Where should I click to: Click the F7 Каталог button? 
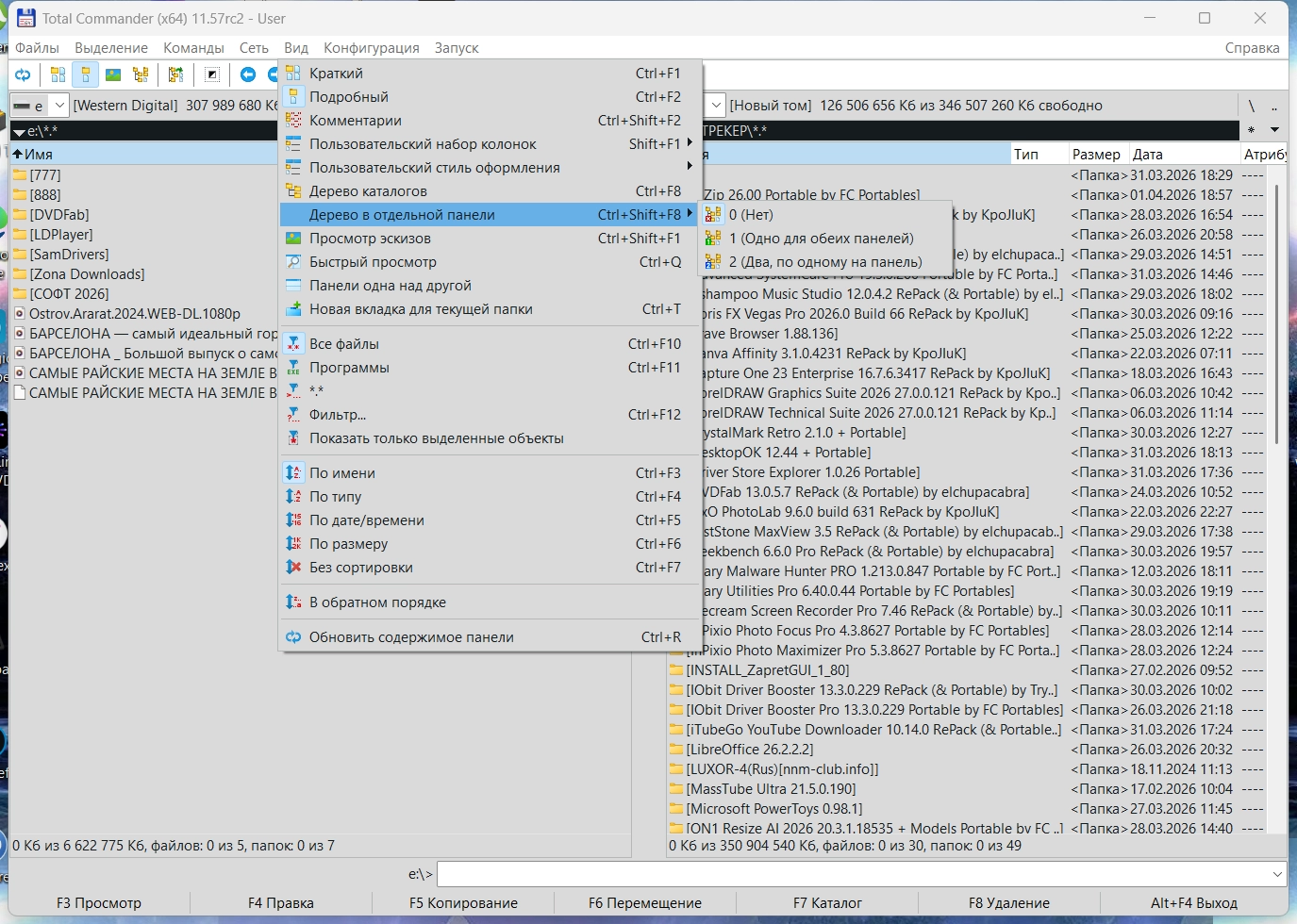pyautogui.click(x=827, y=903)
